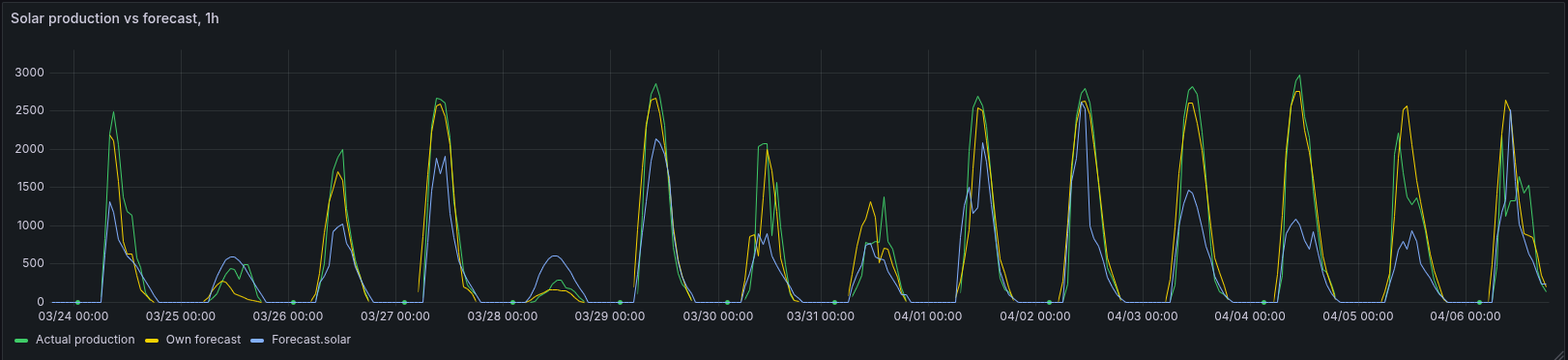Toggle the 'Own forecast' series in the legend
This screenshot has height=360, width=1568.
[203, 340]
